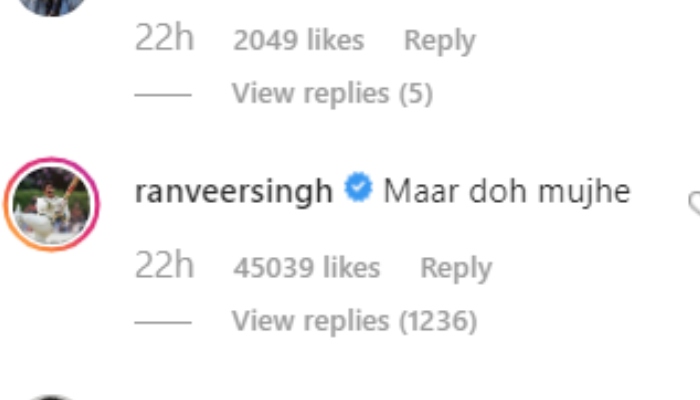Open the partial avatar at the bottom edge
The height and width of the screenshot is (400, 700).
point(52,397)
